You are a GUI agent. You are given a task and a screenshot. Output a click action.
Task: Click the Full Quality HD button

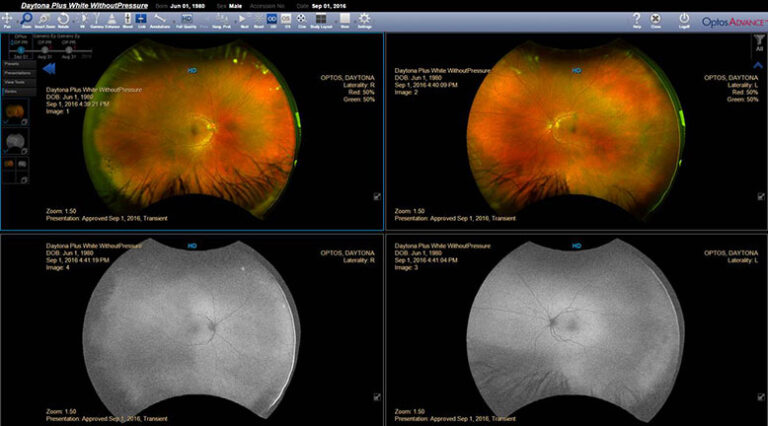point(187,20)
